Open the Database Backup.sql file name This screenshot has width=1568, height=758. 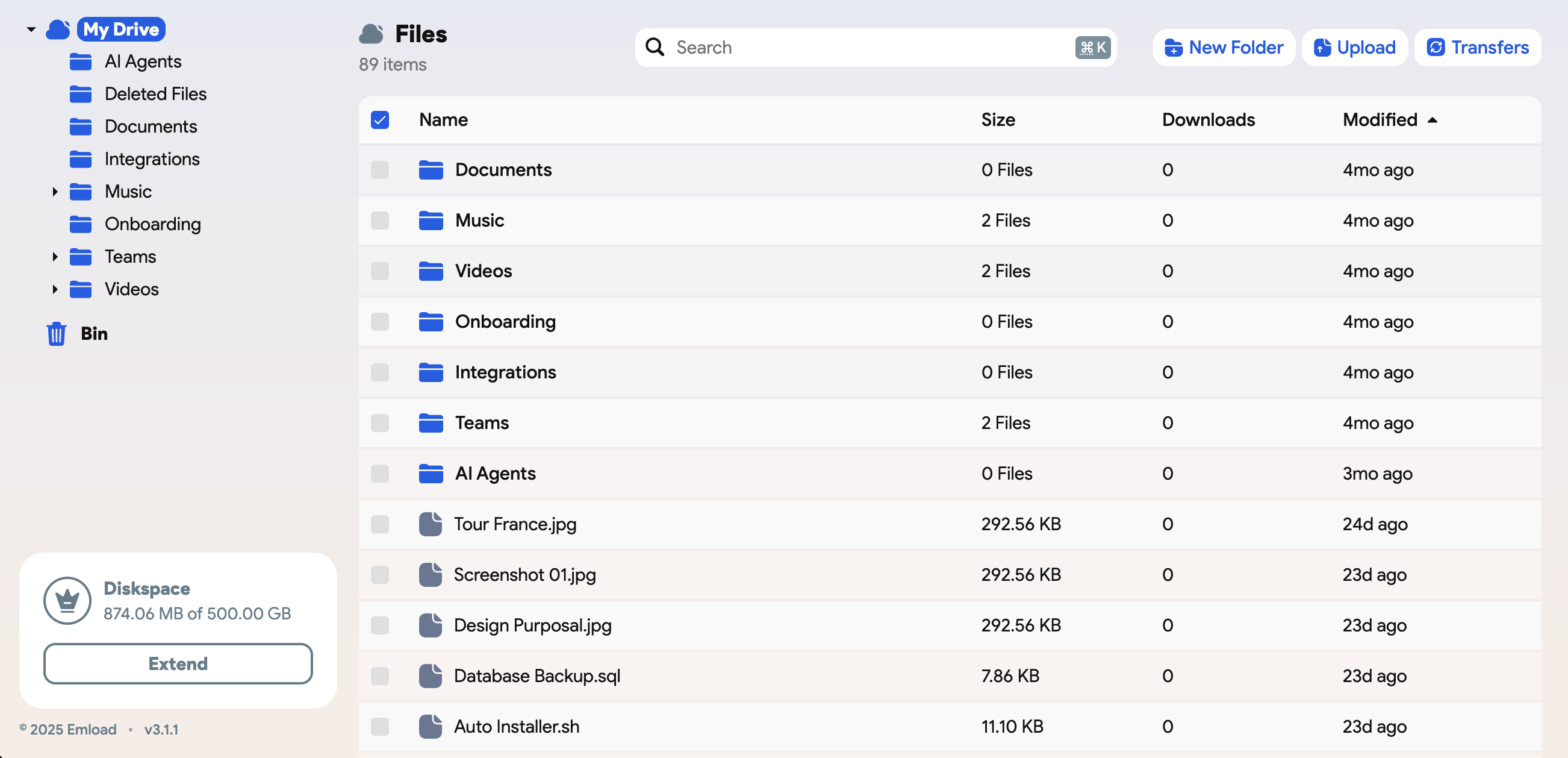coord(537,675)
